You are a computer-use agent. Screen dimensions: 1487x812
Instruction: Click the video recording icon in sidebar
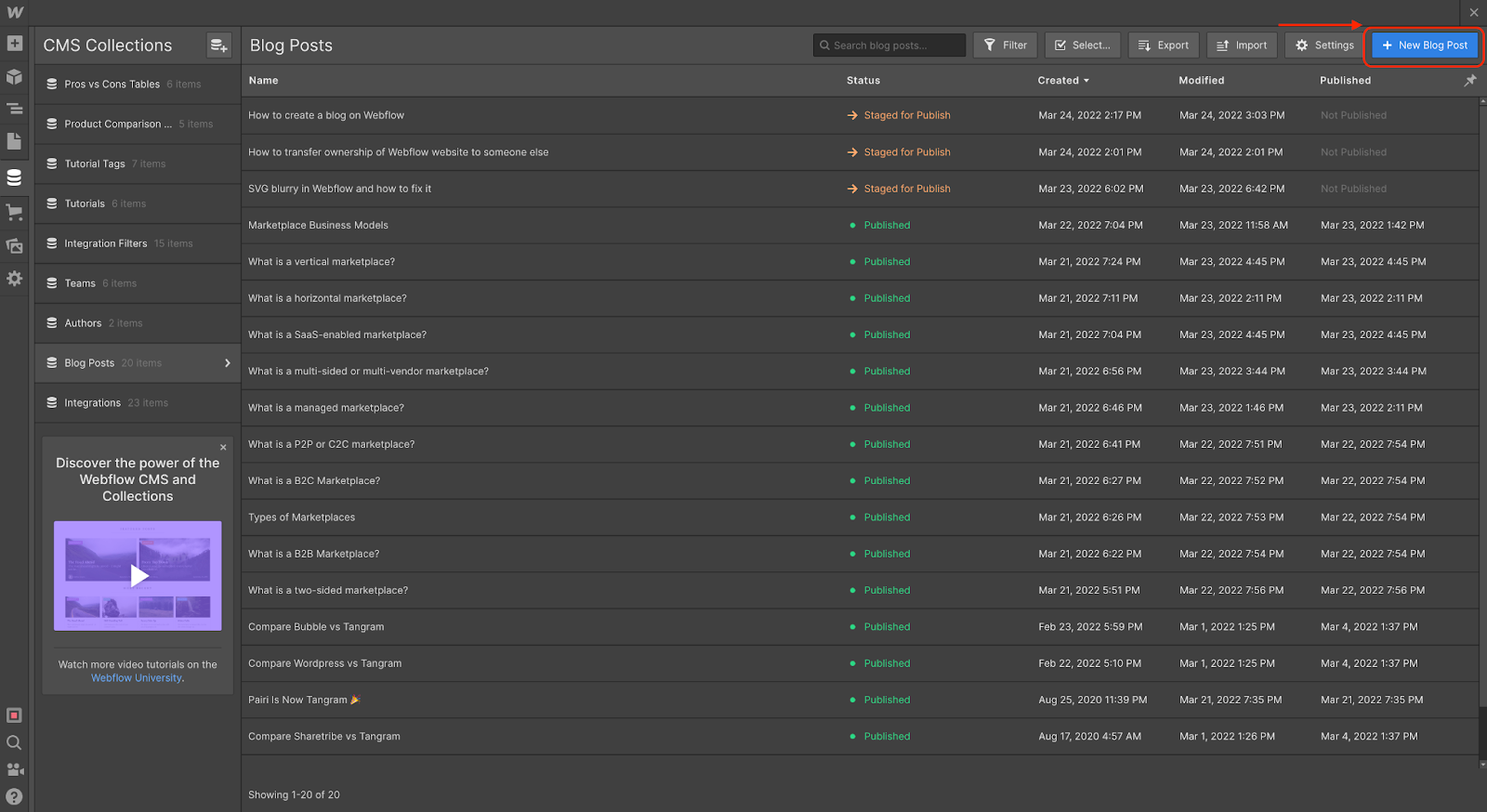(x=14, y=715)
